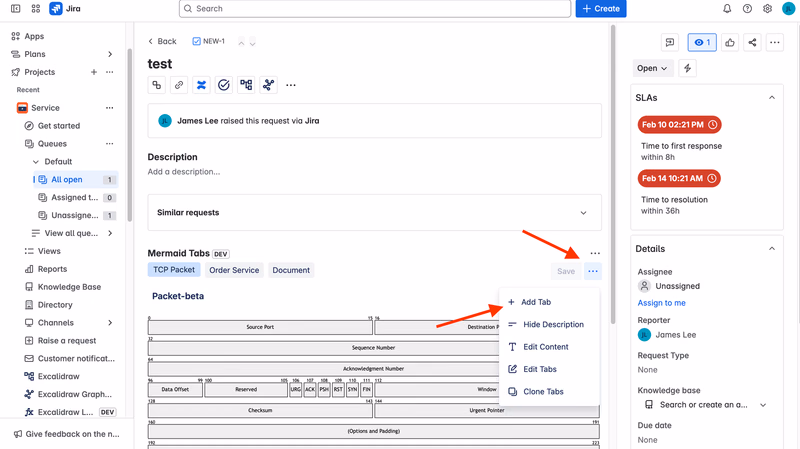This screenshot has height=449, width=800.
Task: Click the thumbs-up vote icon
Action: pos(730,42)
